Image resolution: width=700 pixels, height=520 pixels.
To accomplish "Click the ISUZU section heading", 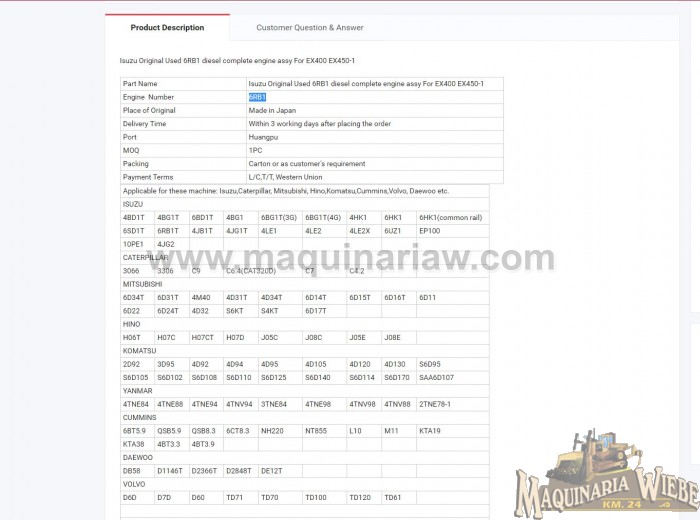I will [x=133, y=204].
